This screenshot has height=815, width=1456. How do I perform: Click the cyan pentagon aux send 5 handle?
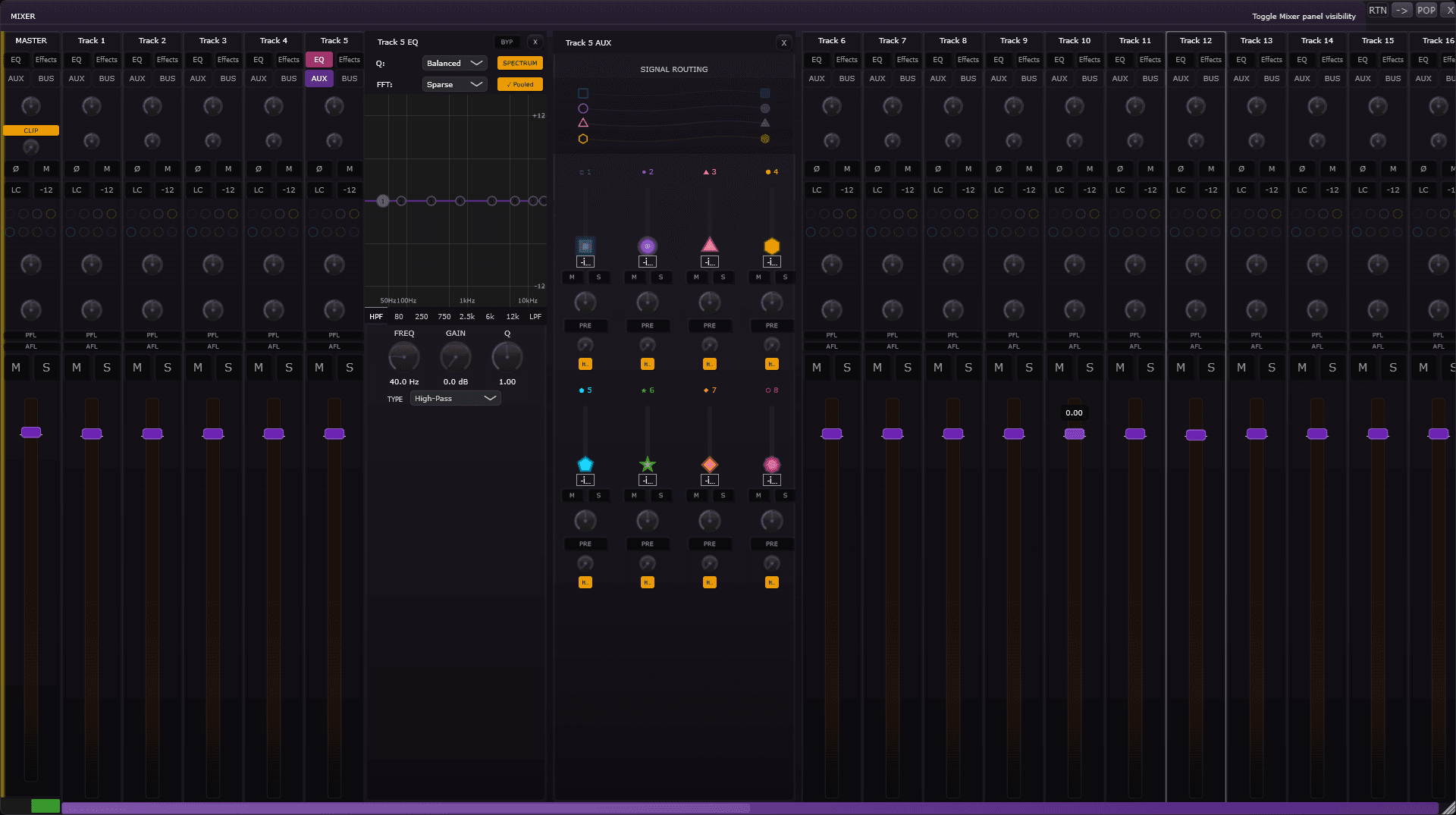585,464
